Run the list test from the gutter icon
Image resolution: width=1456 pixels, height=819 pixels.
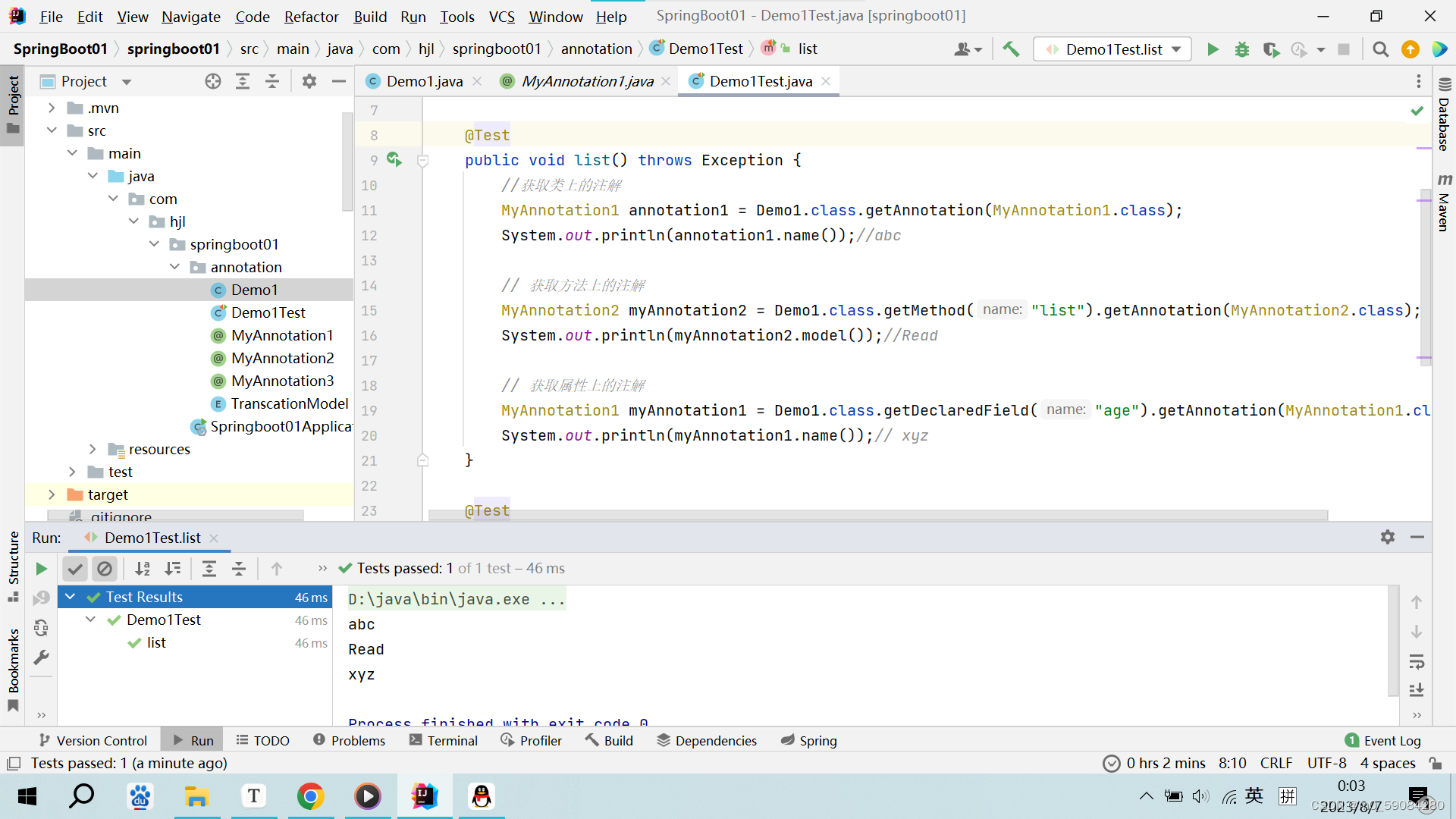[394, 159]
